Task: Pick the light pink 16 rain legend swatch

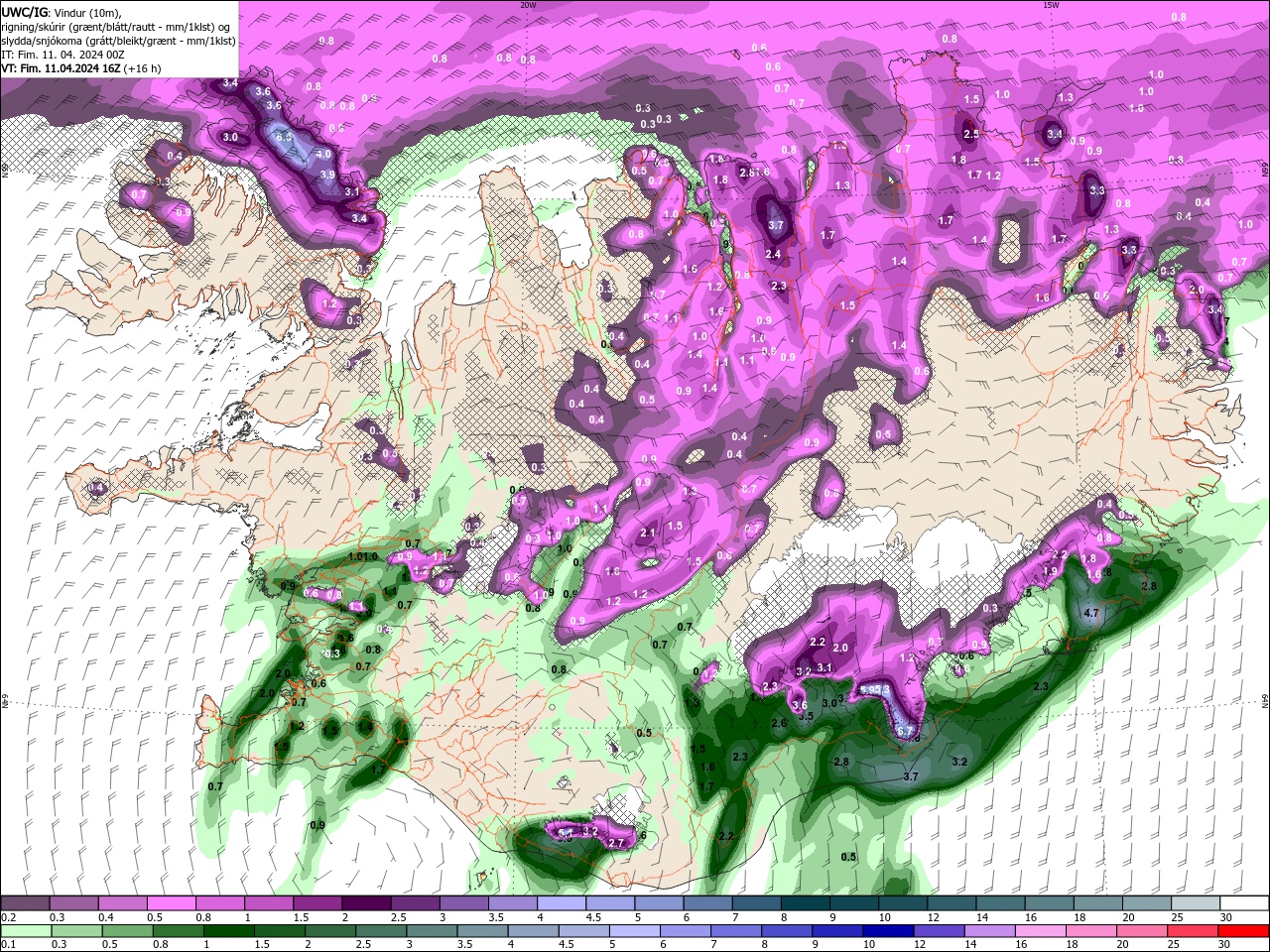Action: (x=1041, y=931)
